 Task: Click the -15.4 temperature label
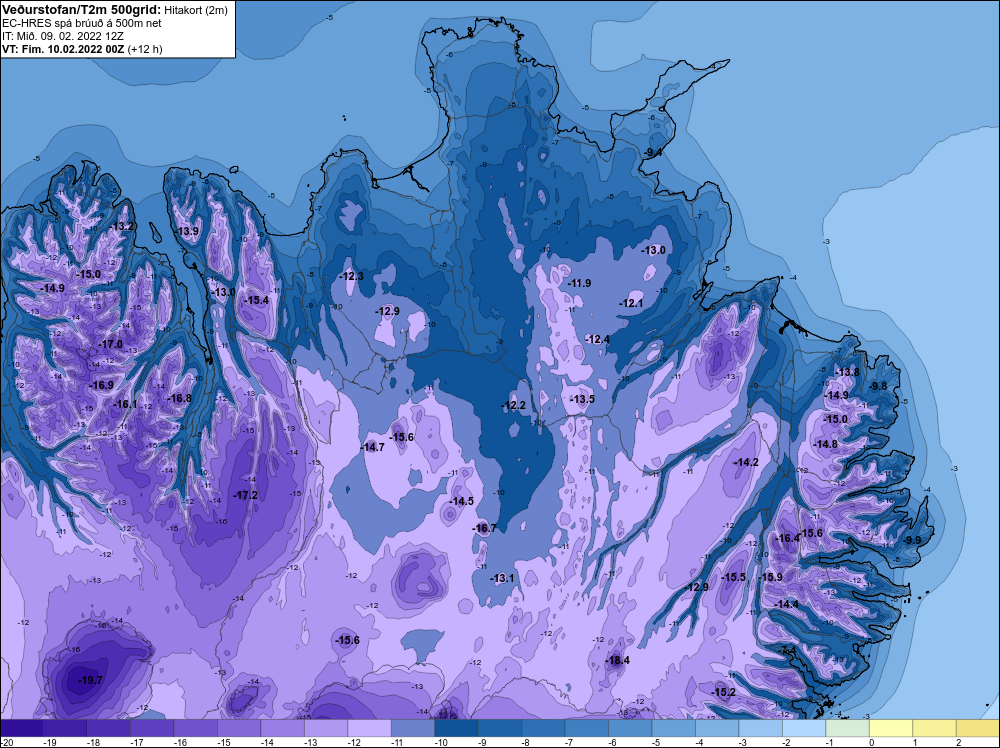coord(257,300)
